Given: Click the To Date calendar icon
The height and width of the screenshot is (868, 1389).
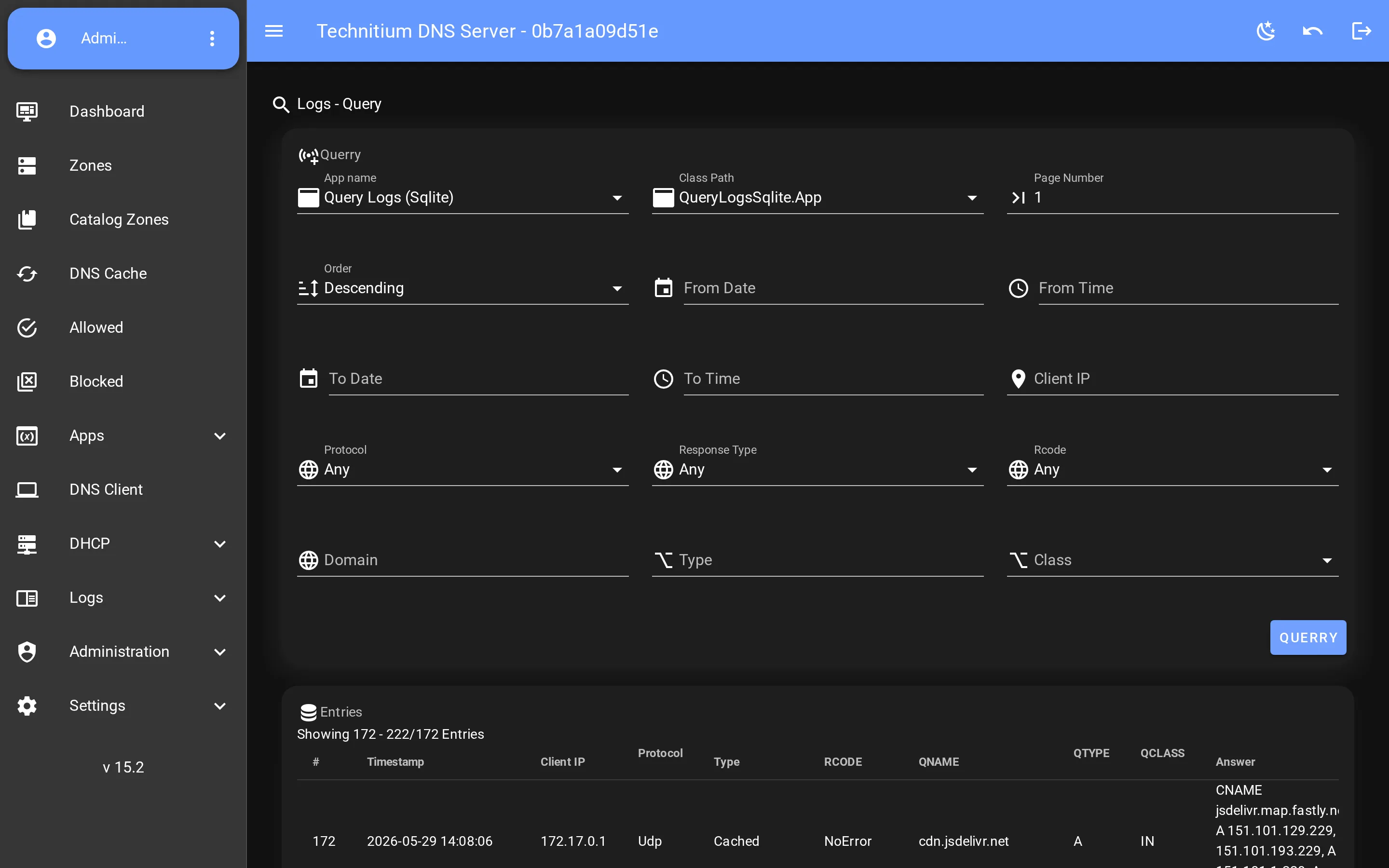Looking at the screenshot, I should coord(308,379).
